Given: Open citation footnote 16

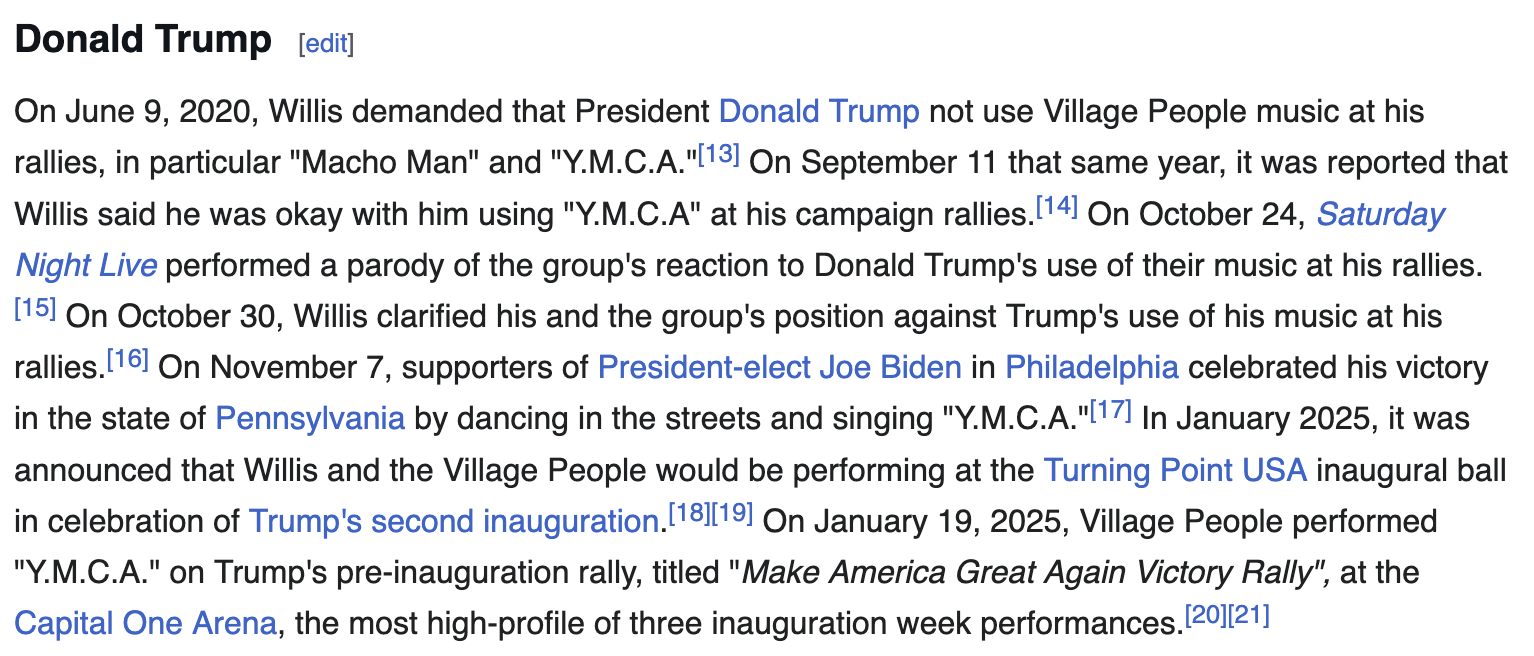Looking at the screenshot, I should 128,359.
